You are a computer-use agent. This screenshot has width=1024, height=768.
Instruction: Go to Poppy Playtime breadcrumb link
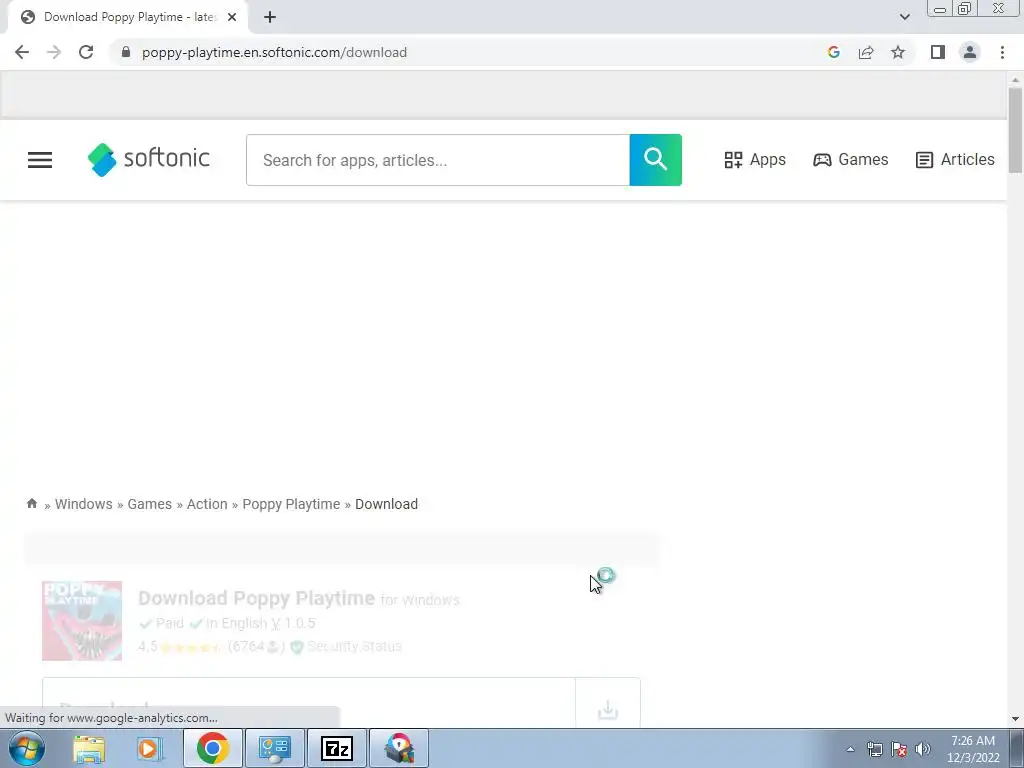pyautogui.click(x=291, y=504)
